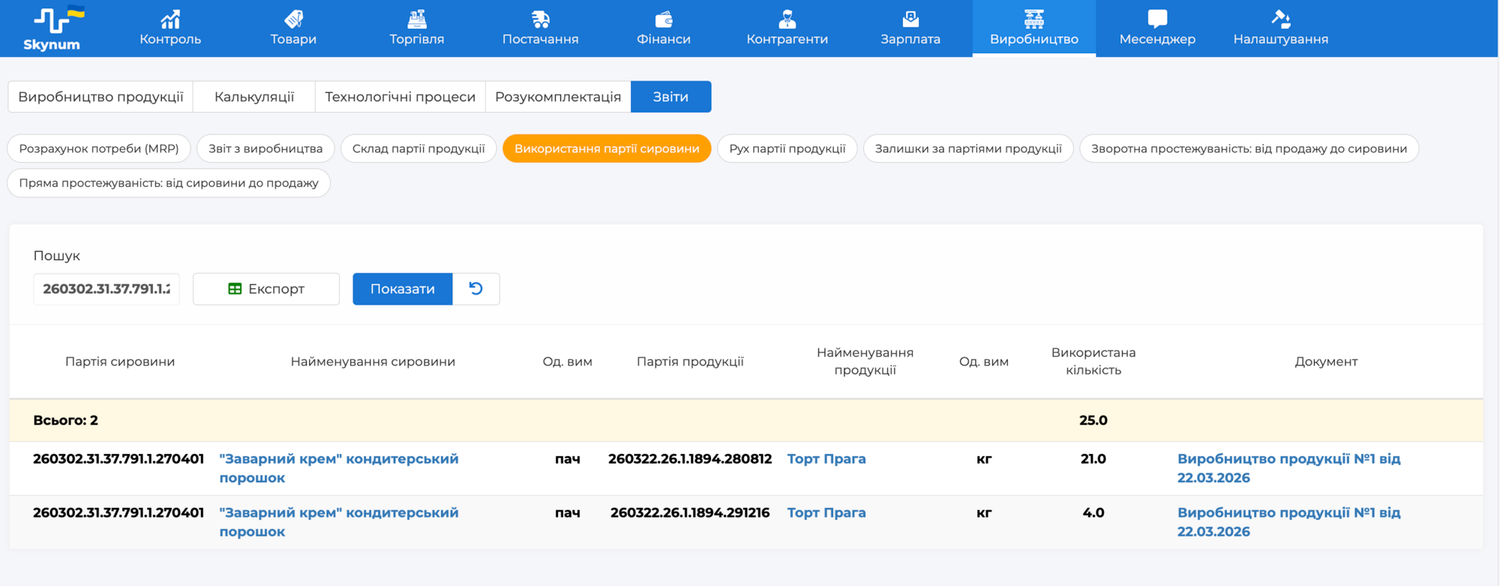The image size is (1500, 586).
Task: Click the Пошук batch number field
Action: coord(106,289)
